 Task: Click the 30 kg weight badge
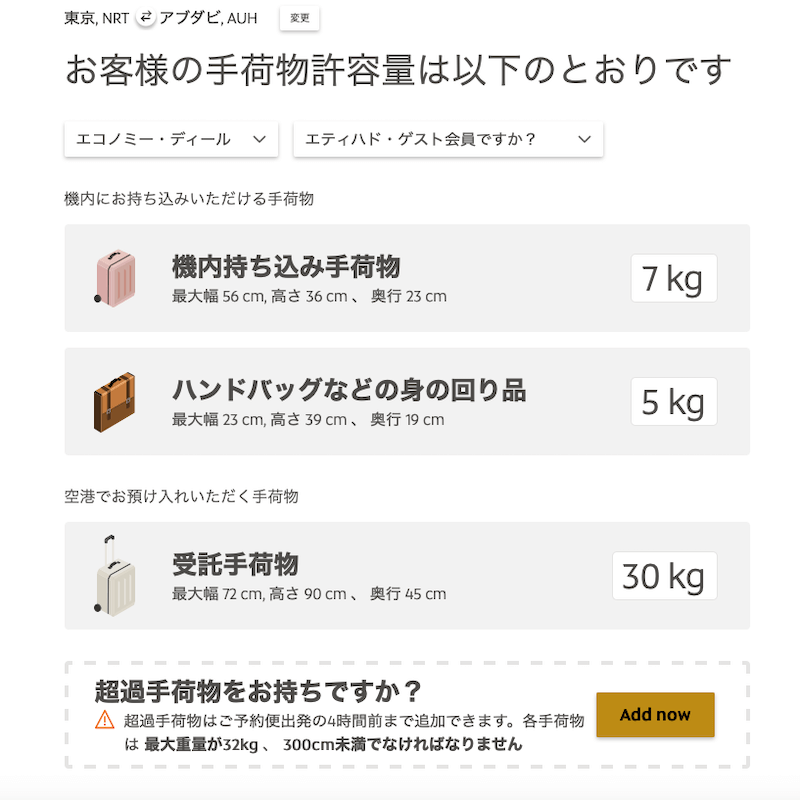[664, 576]
